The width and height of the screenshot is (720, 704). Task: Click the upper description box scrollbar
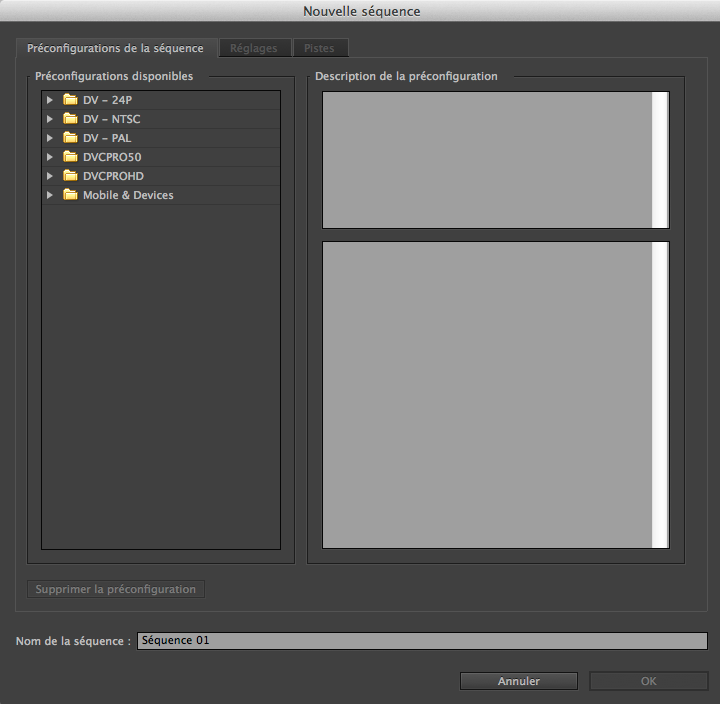pyautogui.click(x=660, y=160)
